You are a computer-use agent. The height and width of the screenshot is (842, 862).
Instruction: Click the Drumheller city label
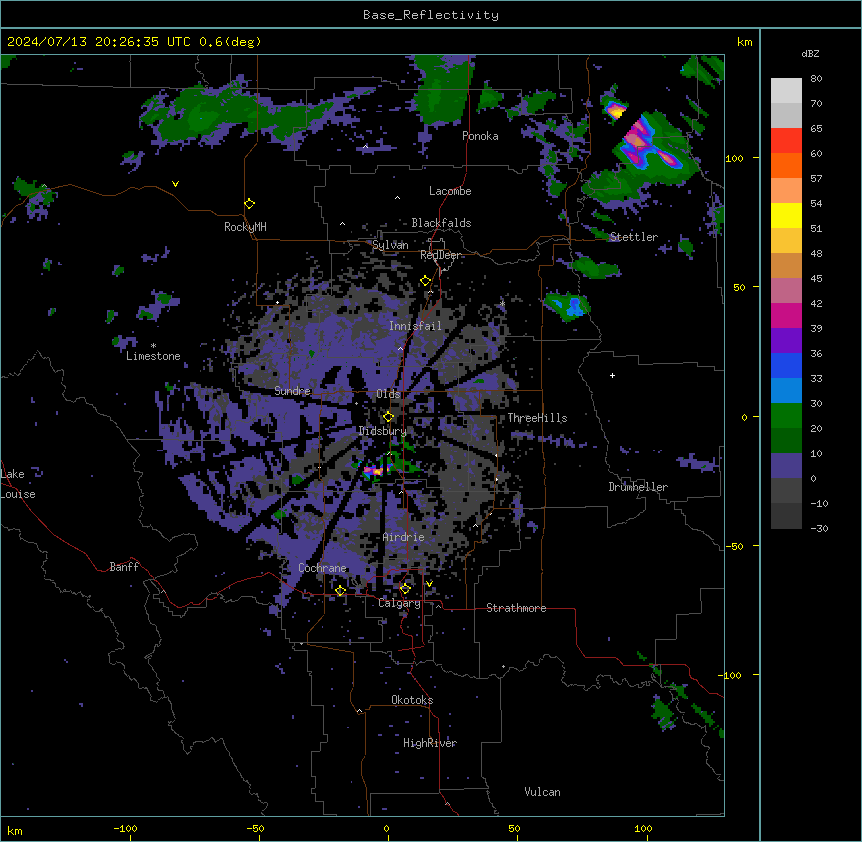[638, 487]
